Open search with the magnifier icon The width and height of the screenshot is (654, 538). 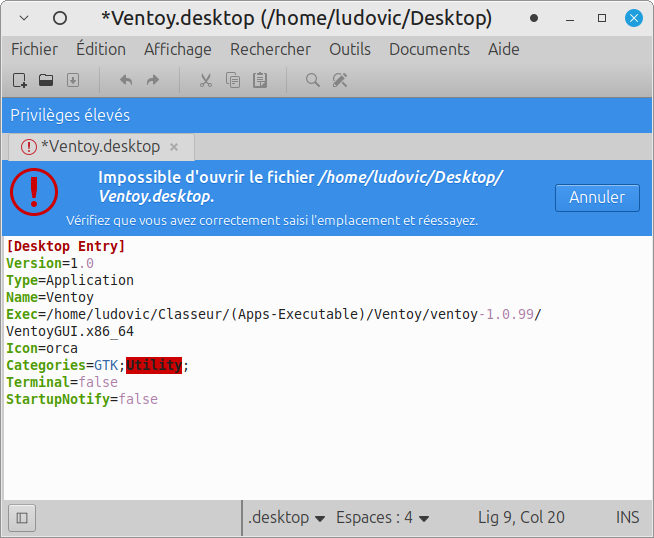(313, 80)
